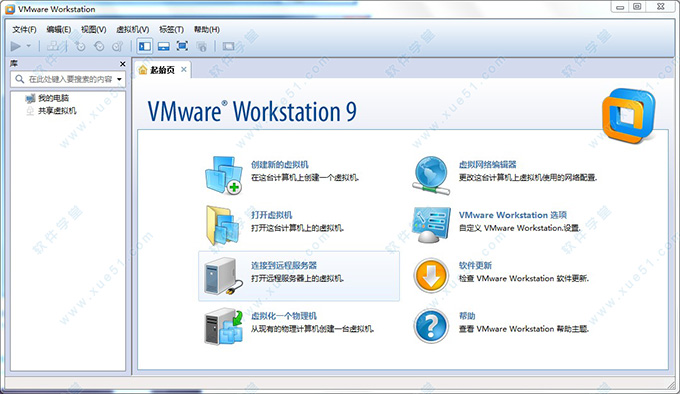Image resolution: width=680 pixels, height=394 pixels.
Task: Click text 更改这台计算机上虚拟机使用的网络配置
Action: [528, 177]
